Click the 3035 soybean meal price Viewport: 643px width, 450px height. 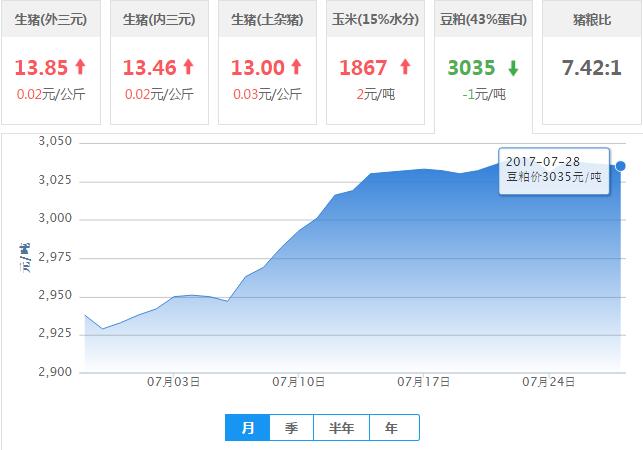[x=472, y=68]
